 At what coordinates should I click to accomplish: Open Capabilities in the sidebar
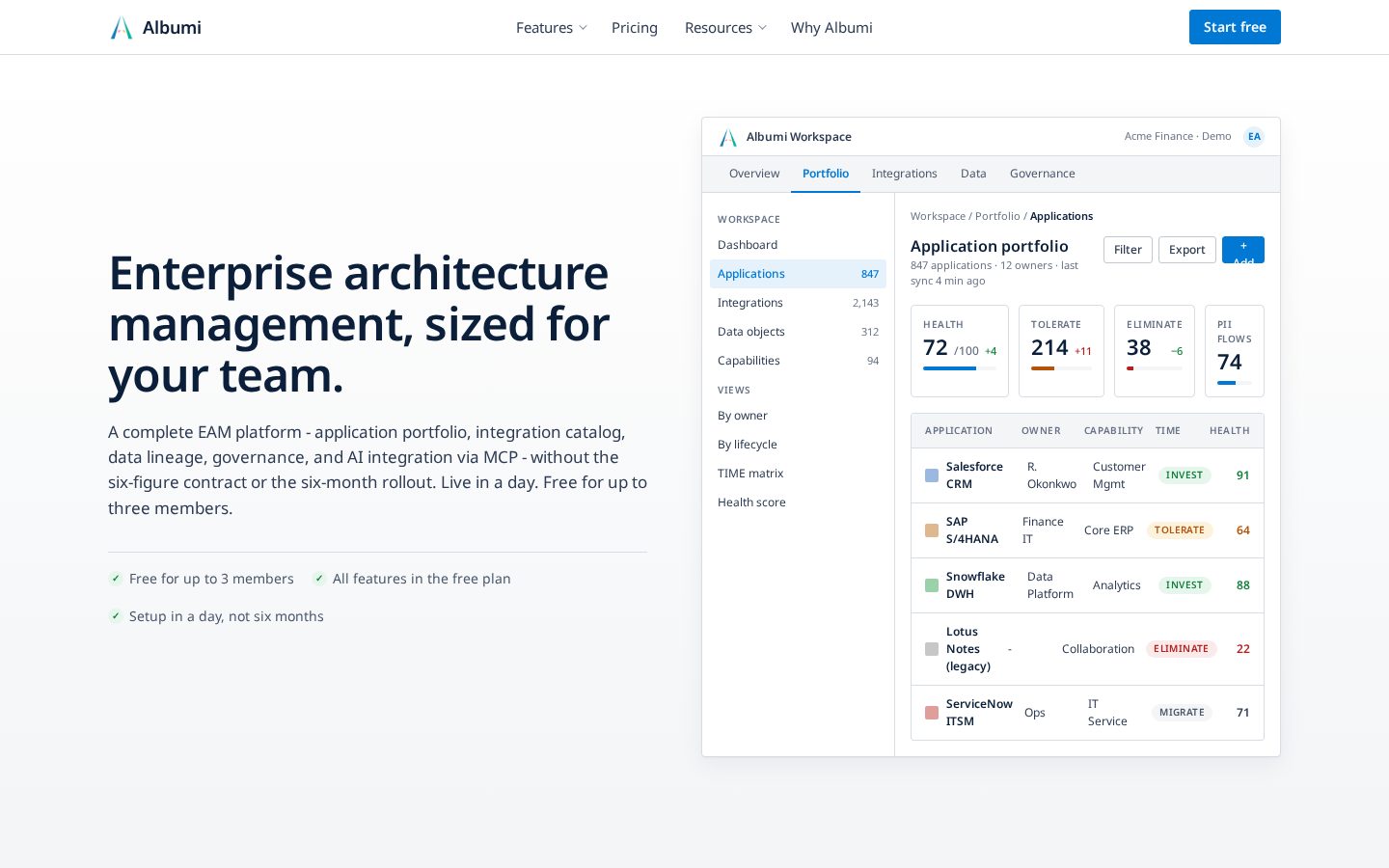(x=798, y=361)
